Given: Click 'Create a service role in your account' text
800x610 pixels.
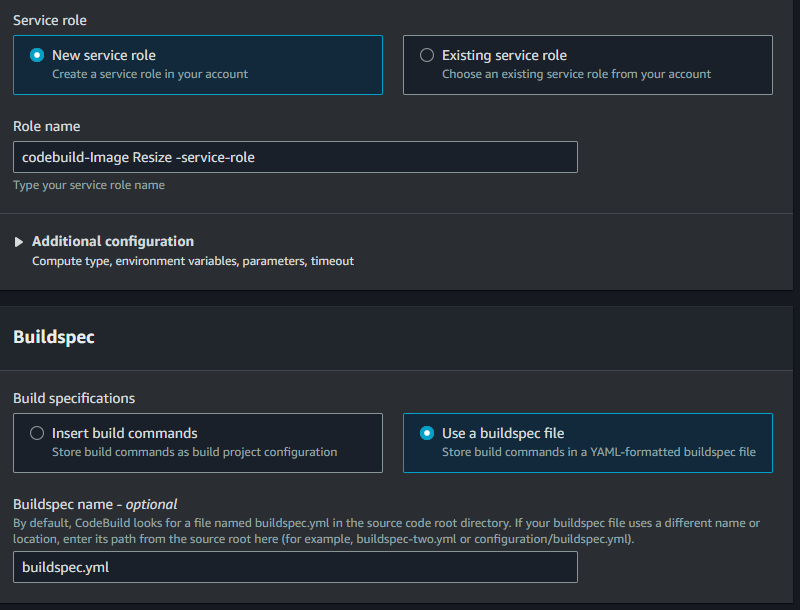Looking at the screenshot, I should point(150,74).
